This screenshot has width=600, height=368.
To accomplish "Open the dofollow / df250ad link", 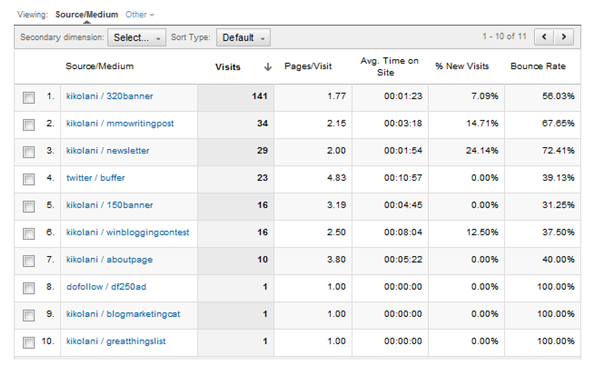I will tap(106, 287).
